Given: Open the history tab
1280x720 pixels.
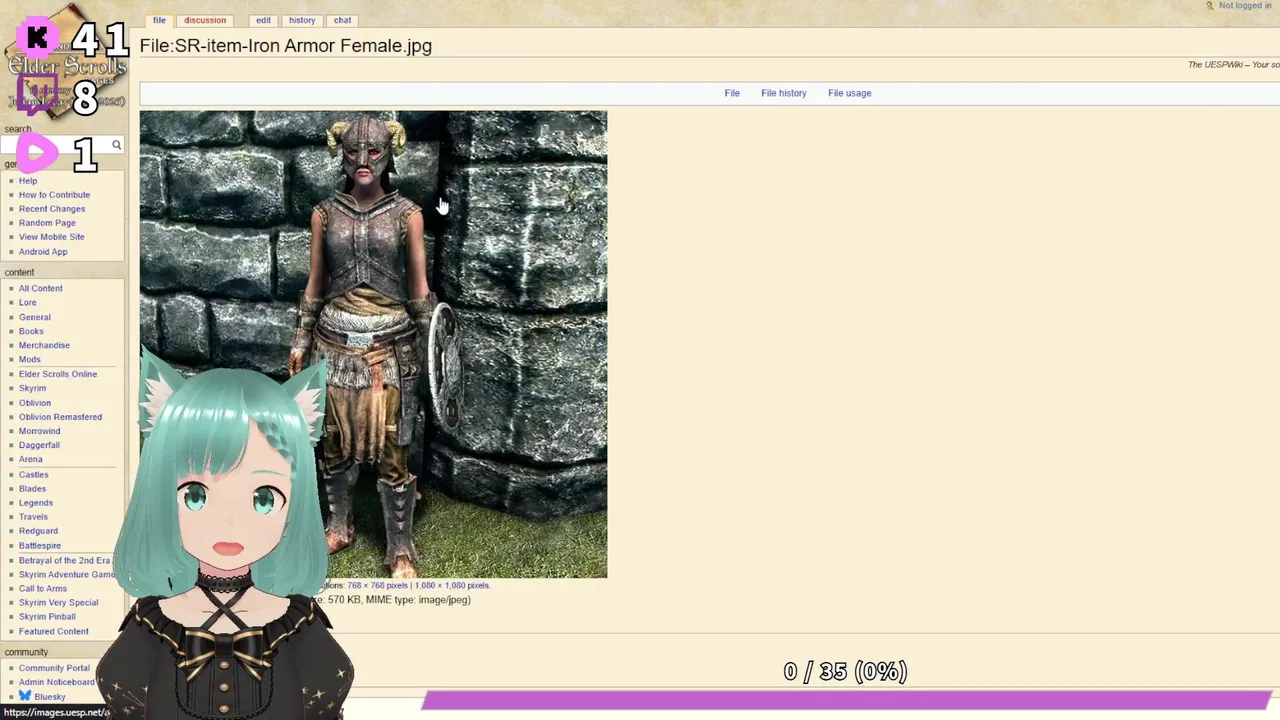Looking at the screenshot, I should point(302,20).
